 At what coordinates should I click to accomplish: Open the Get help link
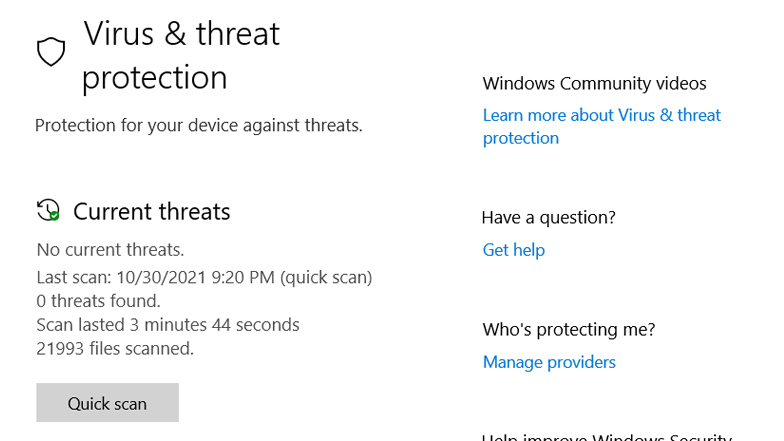pos(514,250)
